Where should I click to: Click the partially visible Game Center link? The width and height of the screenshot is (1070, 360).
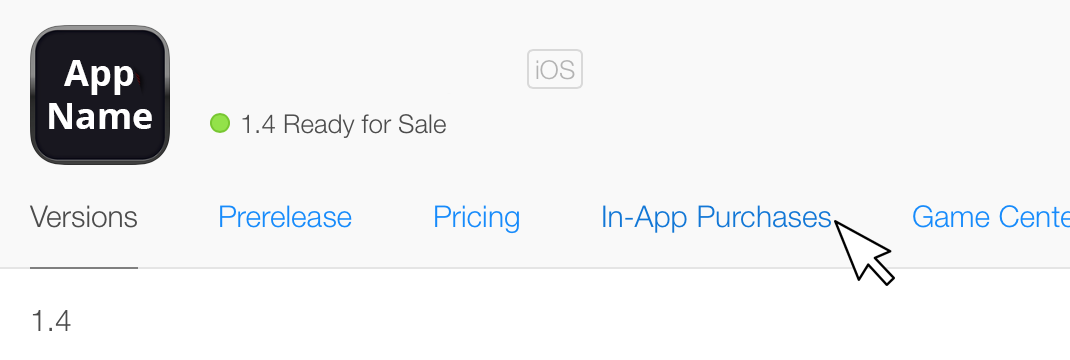(991, 218)
